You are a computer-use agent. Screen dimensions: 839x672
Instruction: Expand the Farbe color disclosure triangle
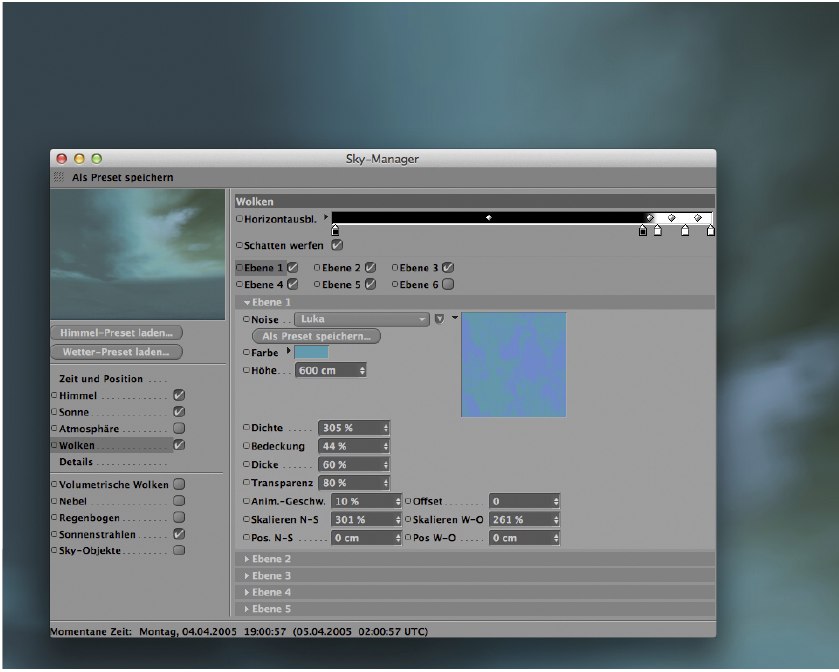288,352
